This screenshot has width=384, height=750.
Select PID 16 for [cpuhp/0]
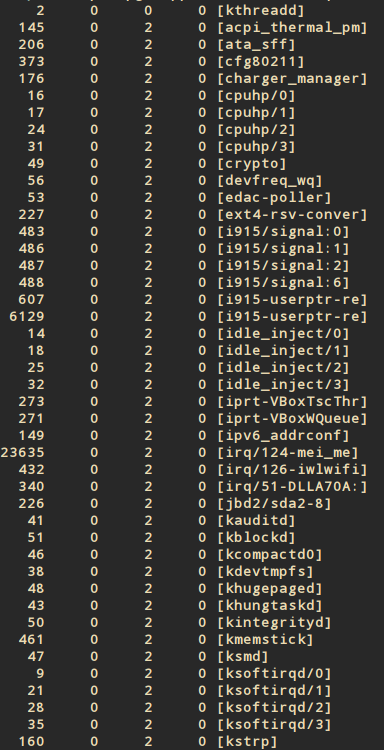[x=35, y=96]
